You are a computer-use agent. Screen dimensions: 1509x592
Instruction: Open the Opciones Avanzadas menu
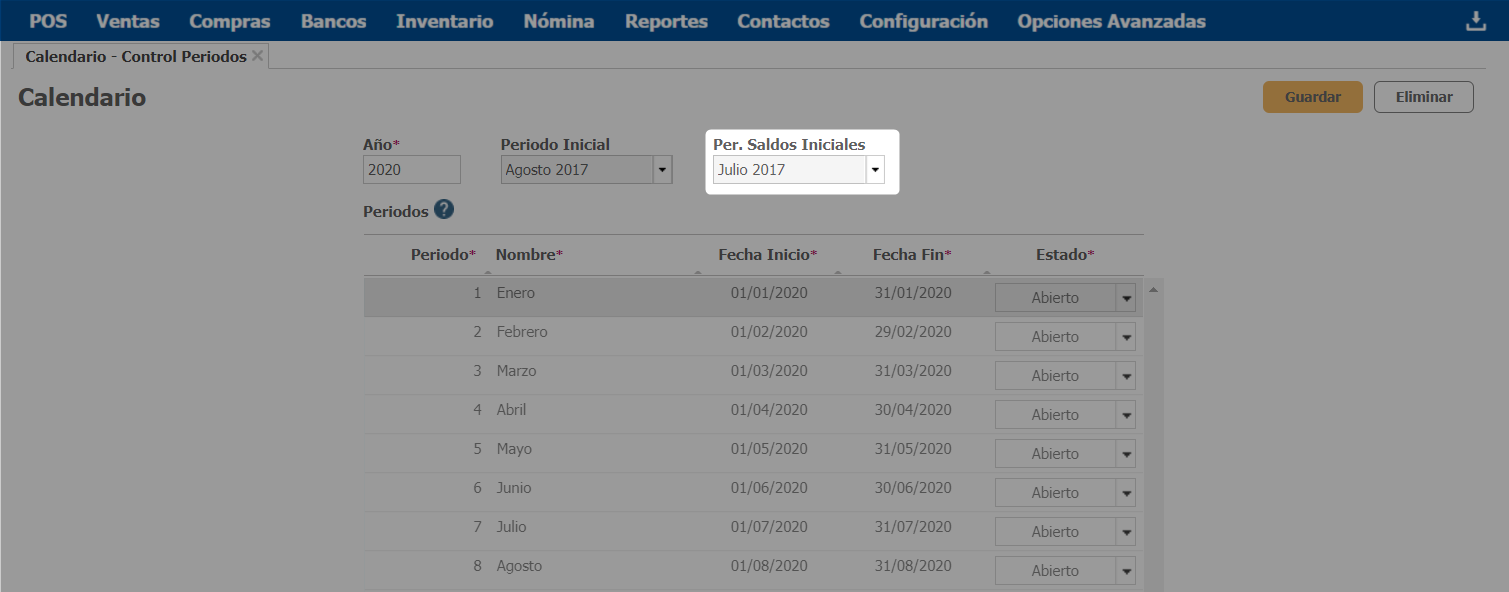coord(1111,21)
